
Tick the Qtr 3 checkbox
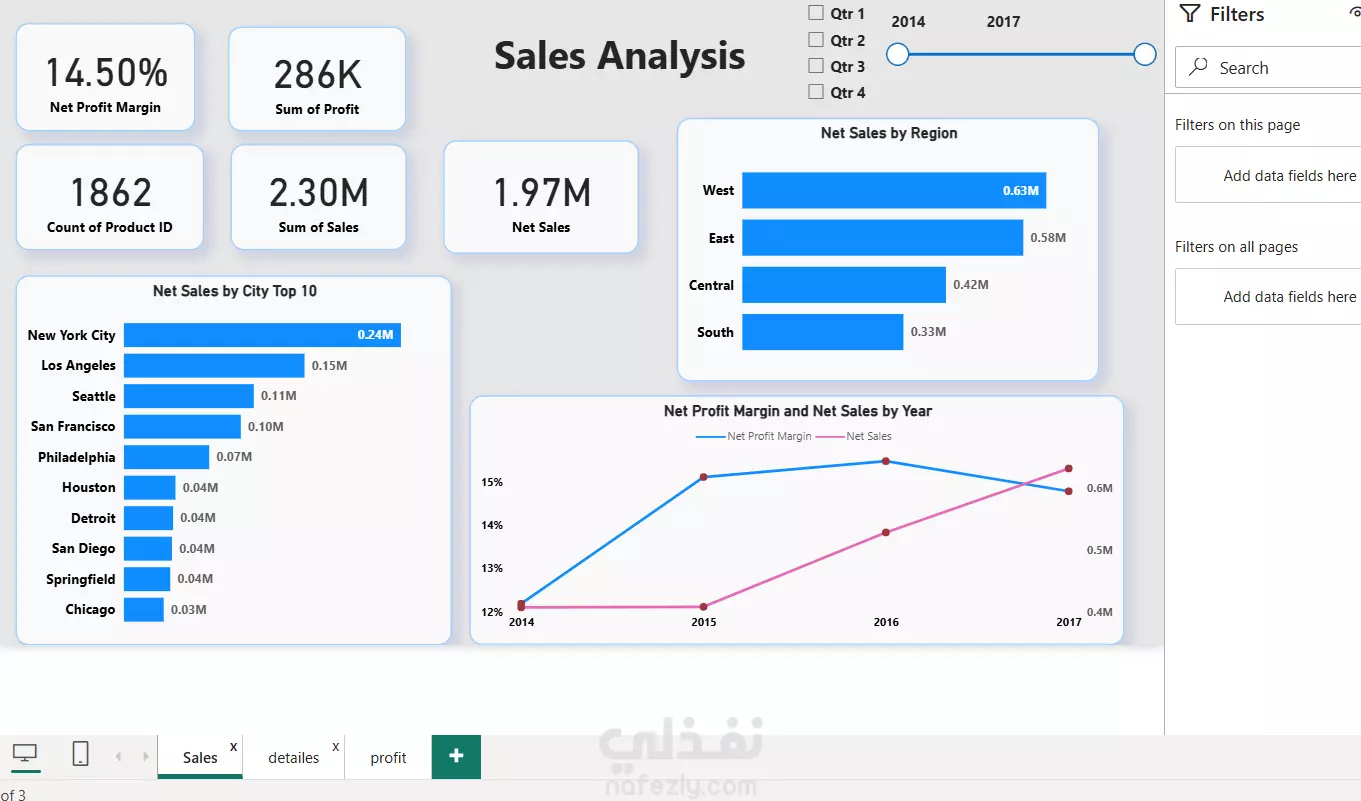pos(816,66)
